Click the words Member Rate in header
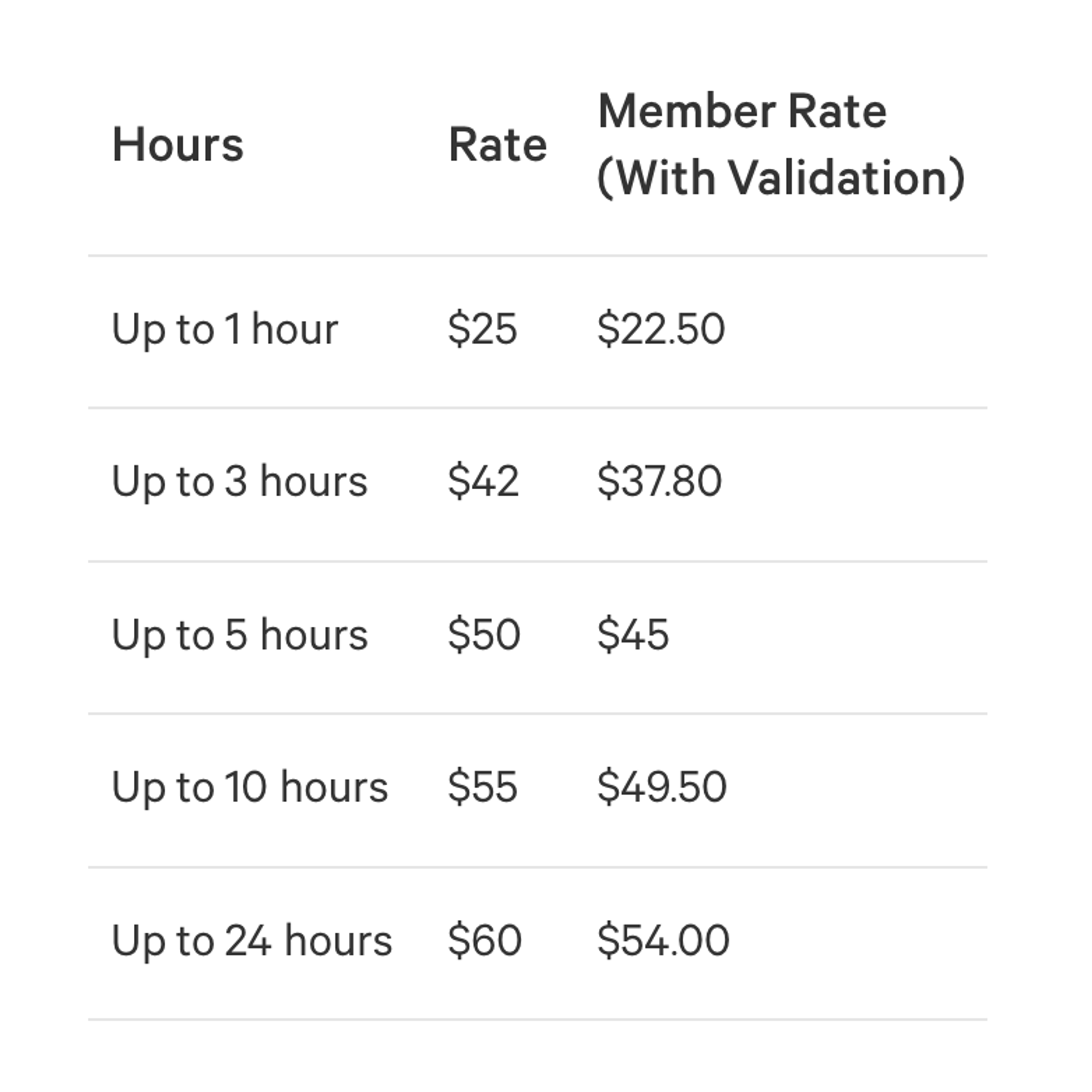Viewport: 1092px width, 1092px height. [742, 111]
